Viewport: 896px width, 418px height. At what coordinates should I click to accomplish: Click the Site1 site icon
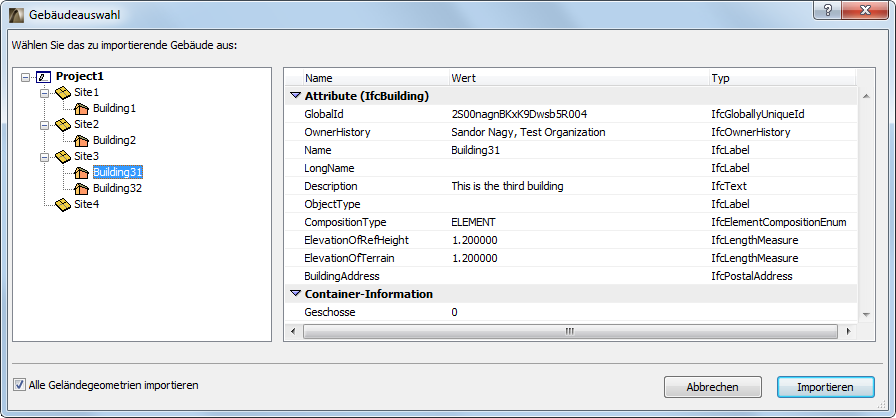63,93
